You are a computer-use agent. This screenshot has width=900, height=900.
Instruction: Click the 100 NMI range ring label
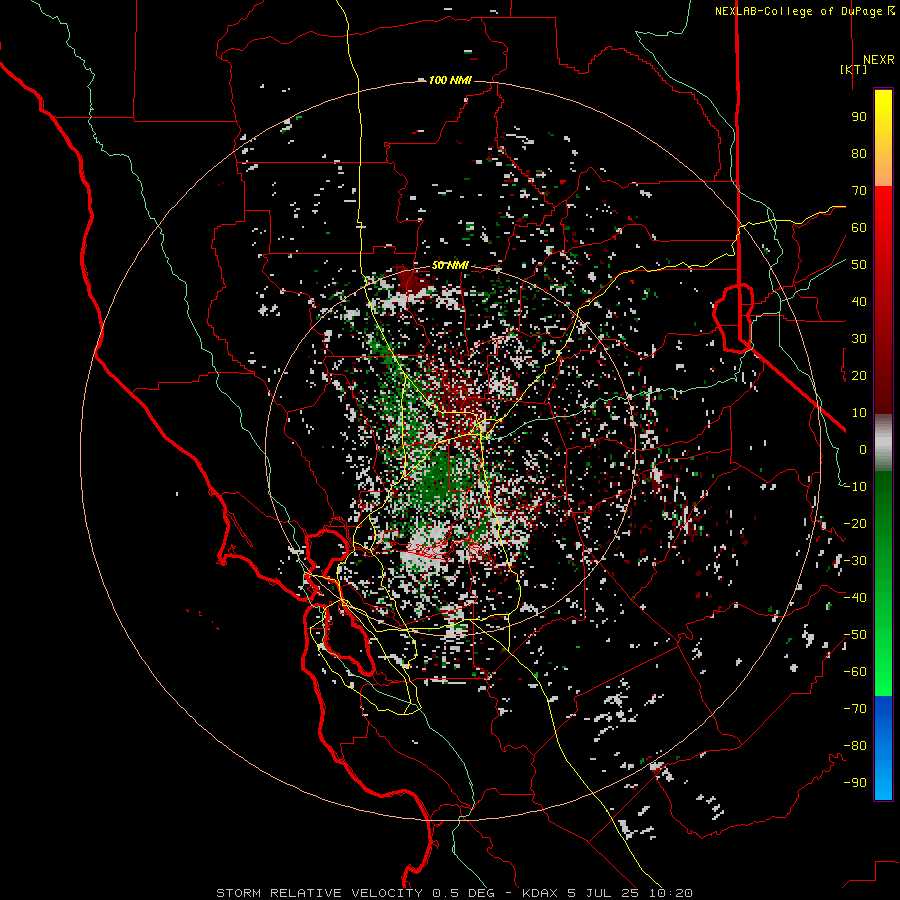click(450, 80)
